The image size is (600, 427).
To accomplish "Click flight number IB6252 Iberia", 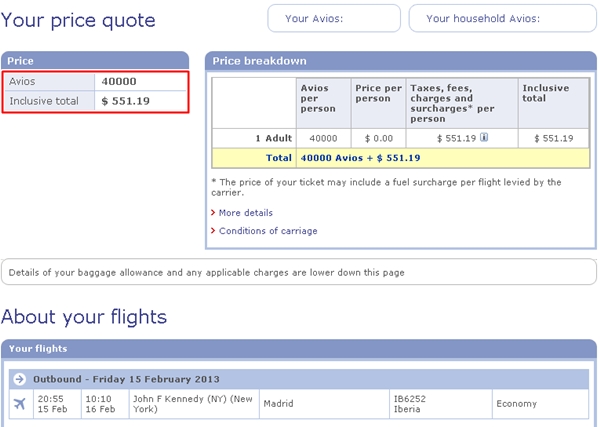I will (x=409, y=404).
